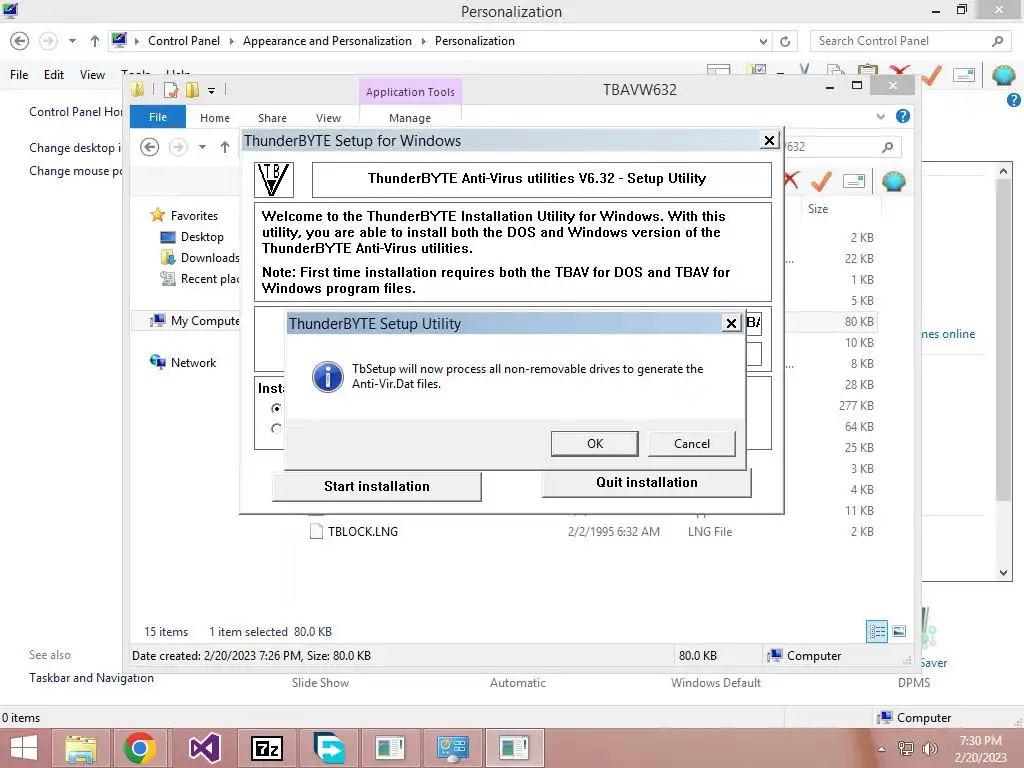
Task: Switch explorer to large icons view
Action: click(899, 632)
